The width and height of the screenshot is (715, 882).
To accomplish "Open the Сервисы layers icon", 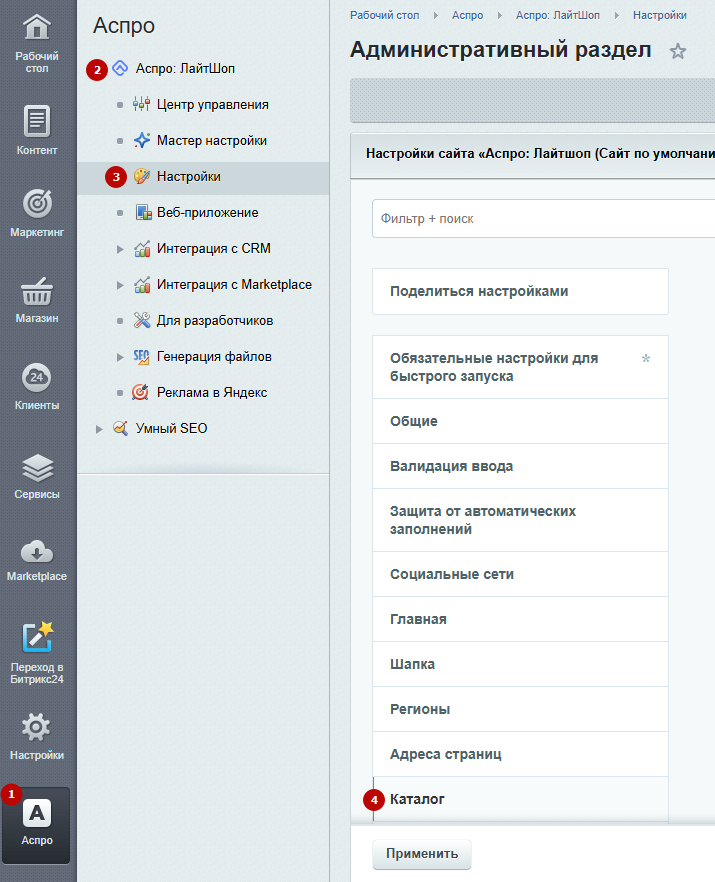I will pyautogui.click(x=37, y=467).
